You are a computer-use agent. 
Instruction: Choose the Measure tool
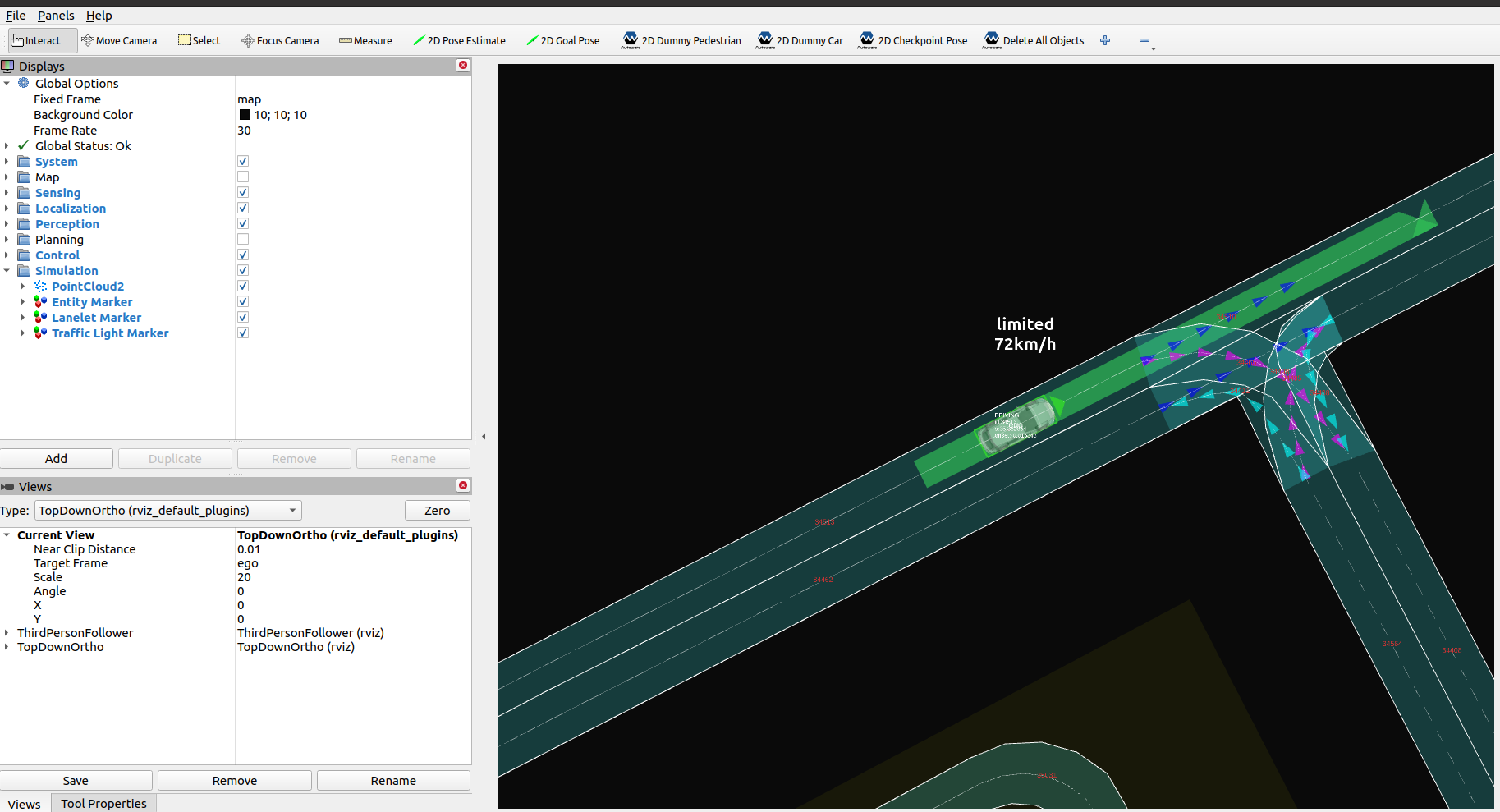[365, 39]
